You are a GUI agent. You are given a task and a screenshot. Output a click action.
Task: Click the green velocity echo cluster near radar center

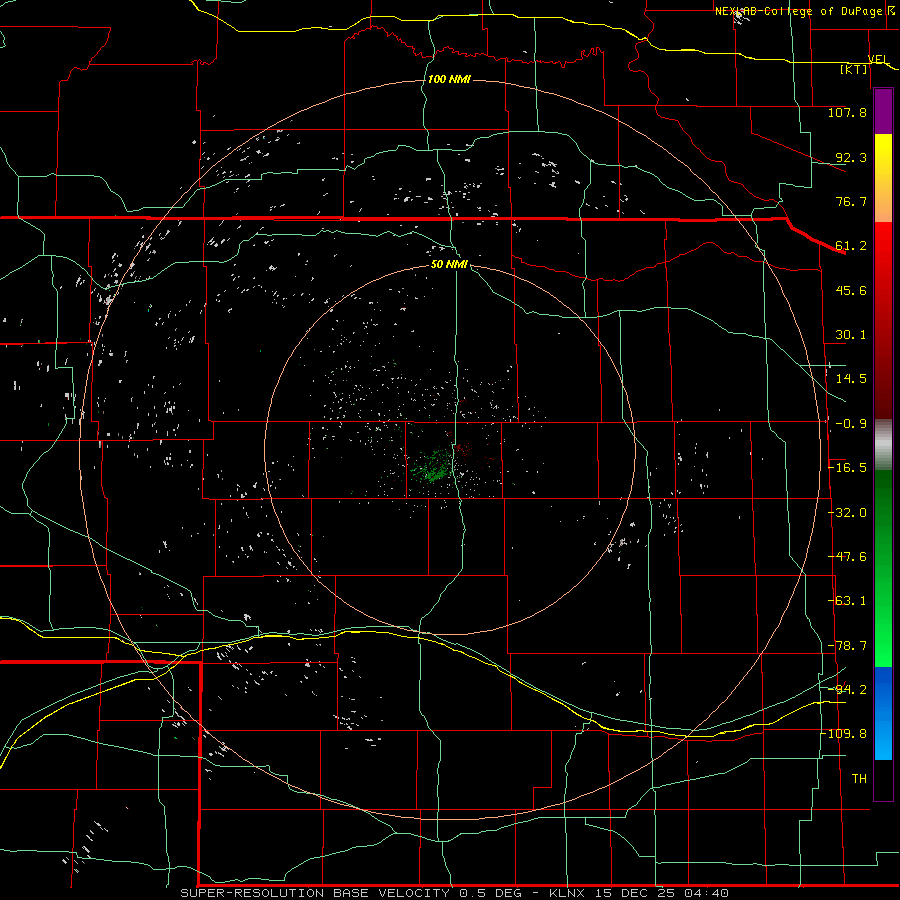tap(432, 466)
